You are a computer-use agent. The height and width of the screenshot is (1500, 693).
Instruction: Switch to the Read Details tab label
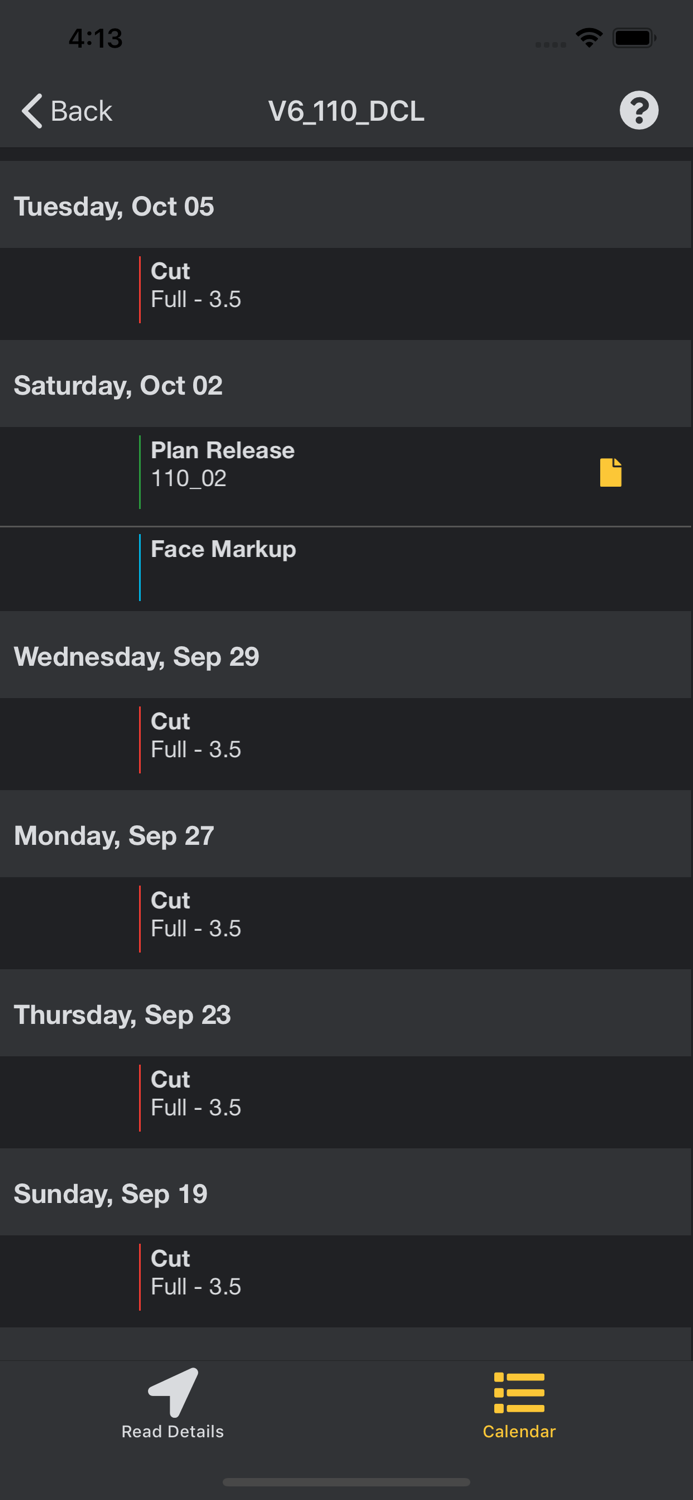tap(173, 1431)
